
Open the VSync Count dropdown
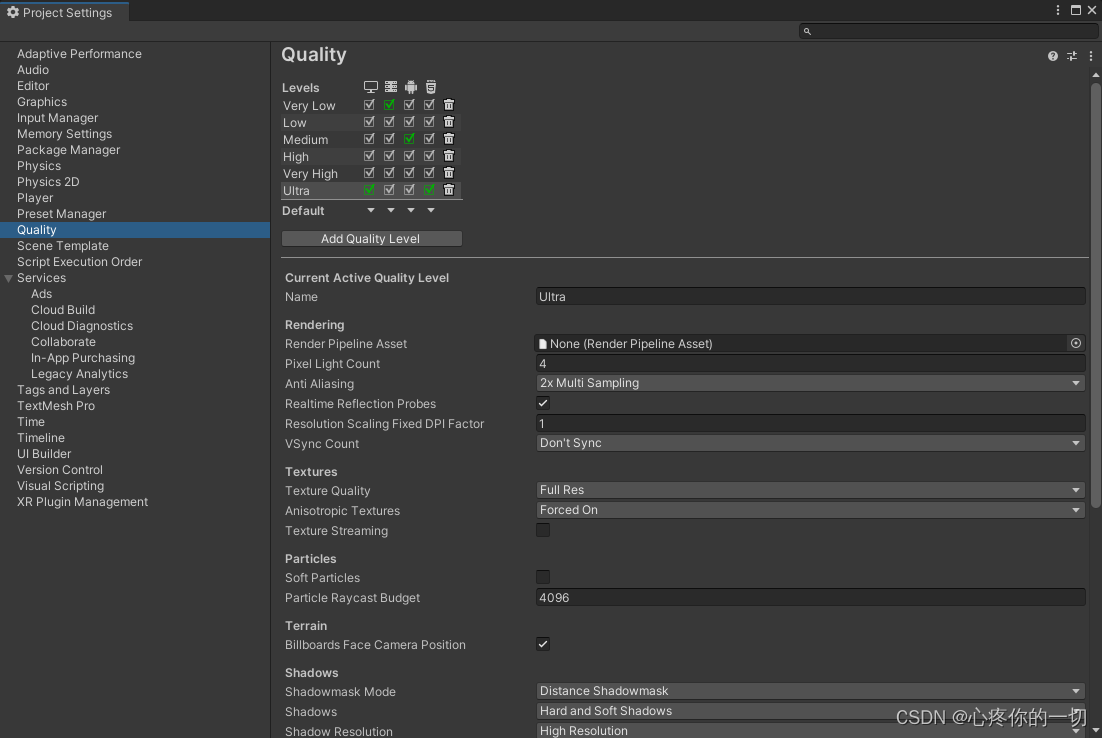point(810,443)
